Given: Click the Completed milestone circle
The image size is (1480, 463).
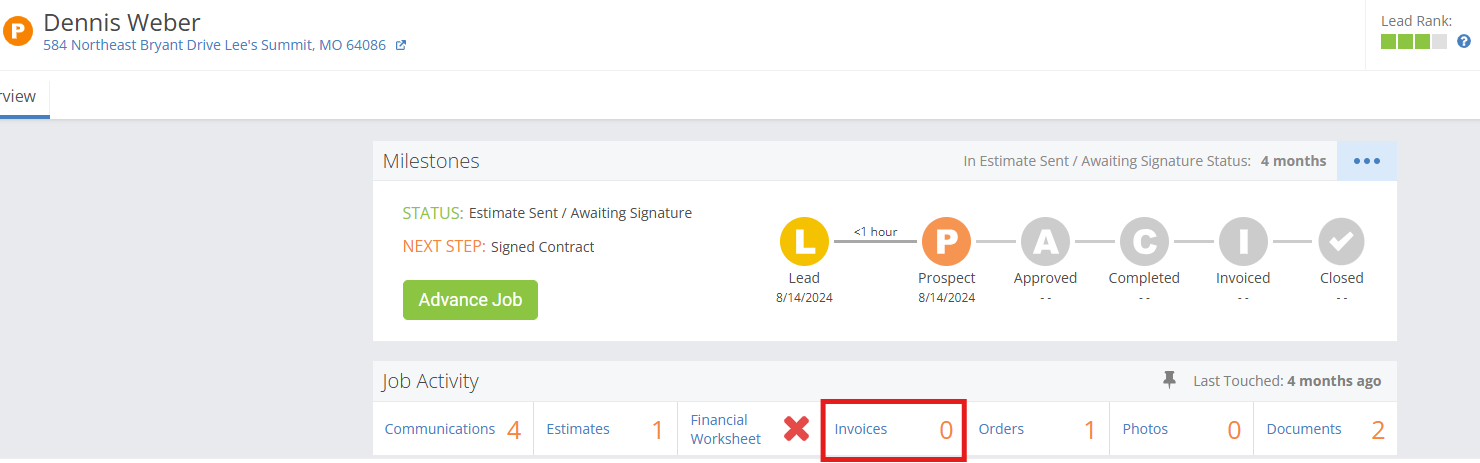Looking at the screenshot, I should point(1144,241).
